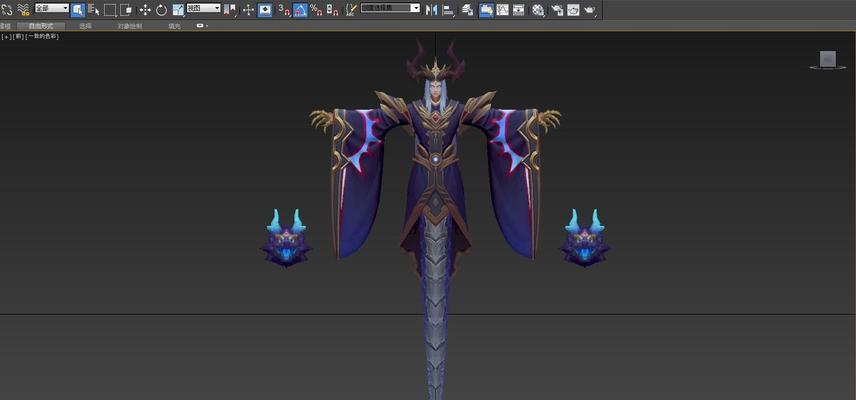Activate the Select and Rotate tool
Screen dimensions: 856x400
point(162,9)
